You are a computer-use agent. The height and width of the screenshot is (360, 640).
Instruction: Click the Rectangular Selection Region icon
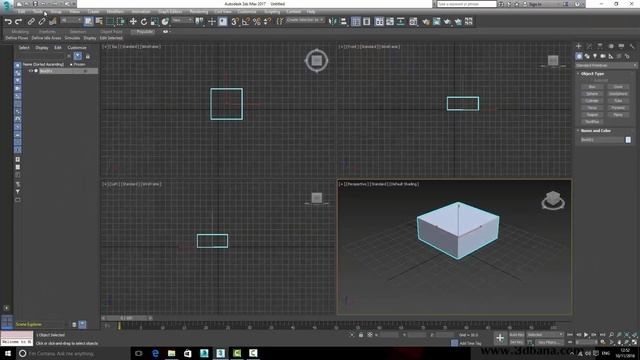(x=110, y=22)
